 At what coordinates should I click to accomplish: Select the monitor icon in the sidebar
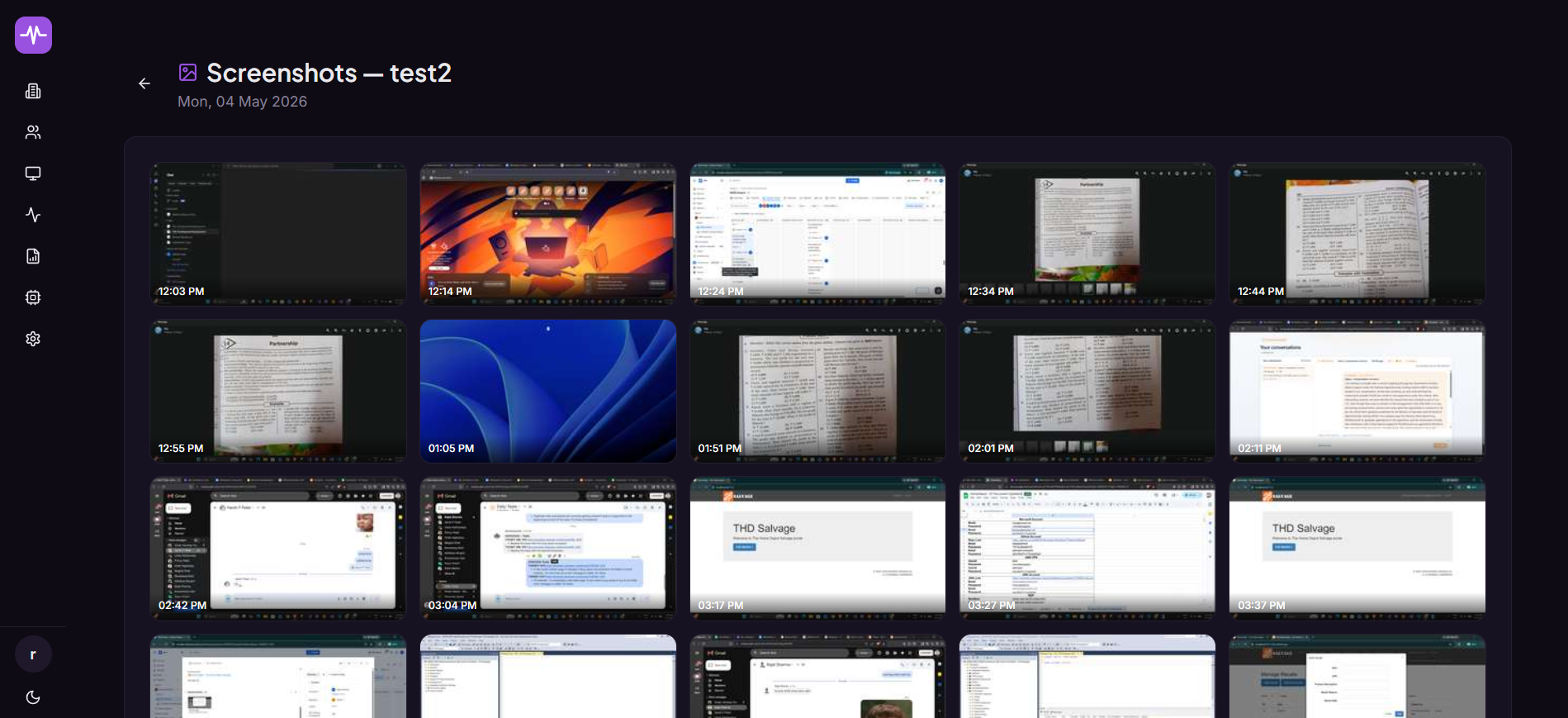coord(33,174)
